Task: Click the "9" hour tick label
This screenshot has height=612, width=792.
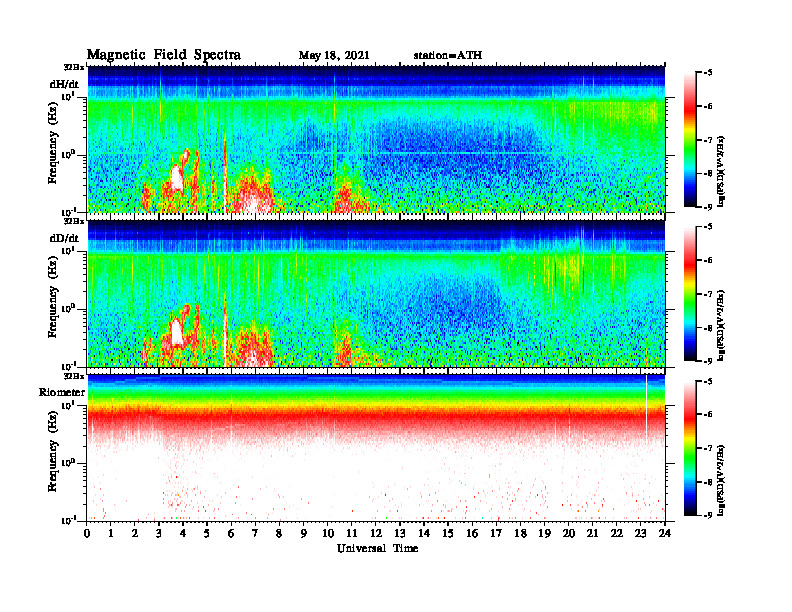Action: pyautogui.click(x=304, y=533)
